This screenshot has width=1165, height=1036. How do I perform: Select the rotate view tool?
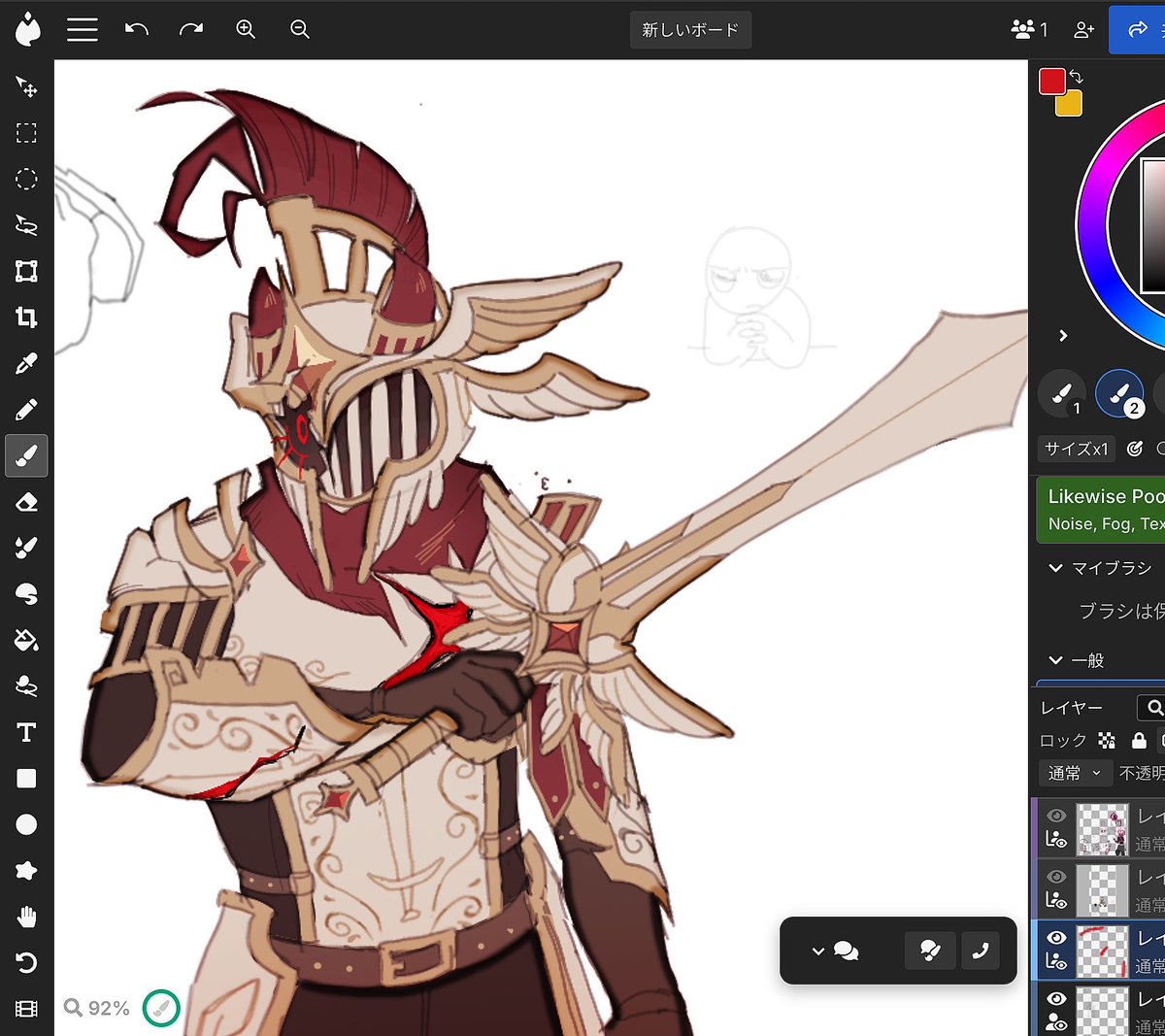tap(26, 963)
